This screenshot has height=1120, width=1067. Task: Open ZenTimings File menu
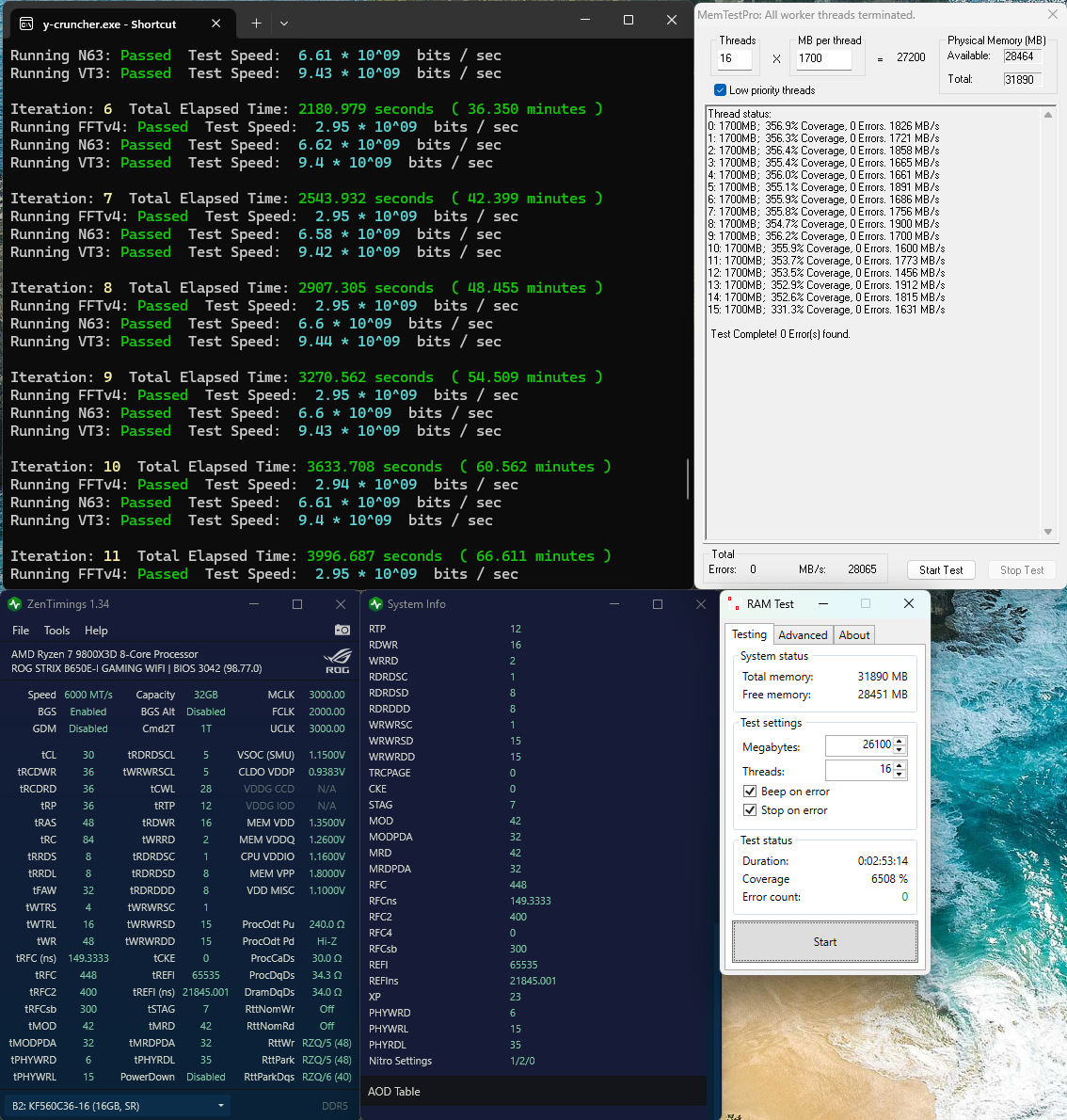click(x=21, y=630)
